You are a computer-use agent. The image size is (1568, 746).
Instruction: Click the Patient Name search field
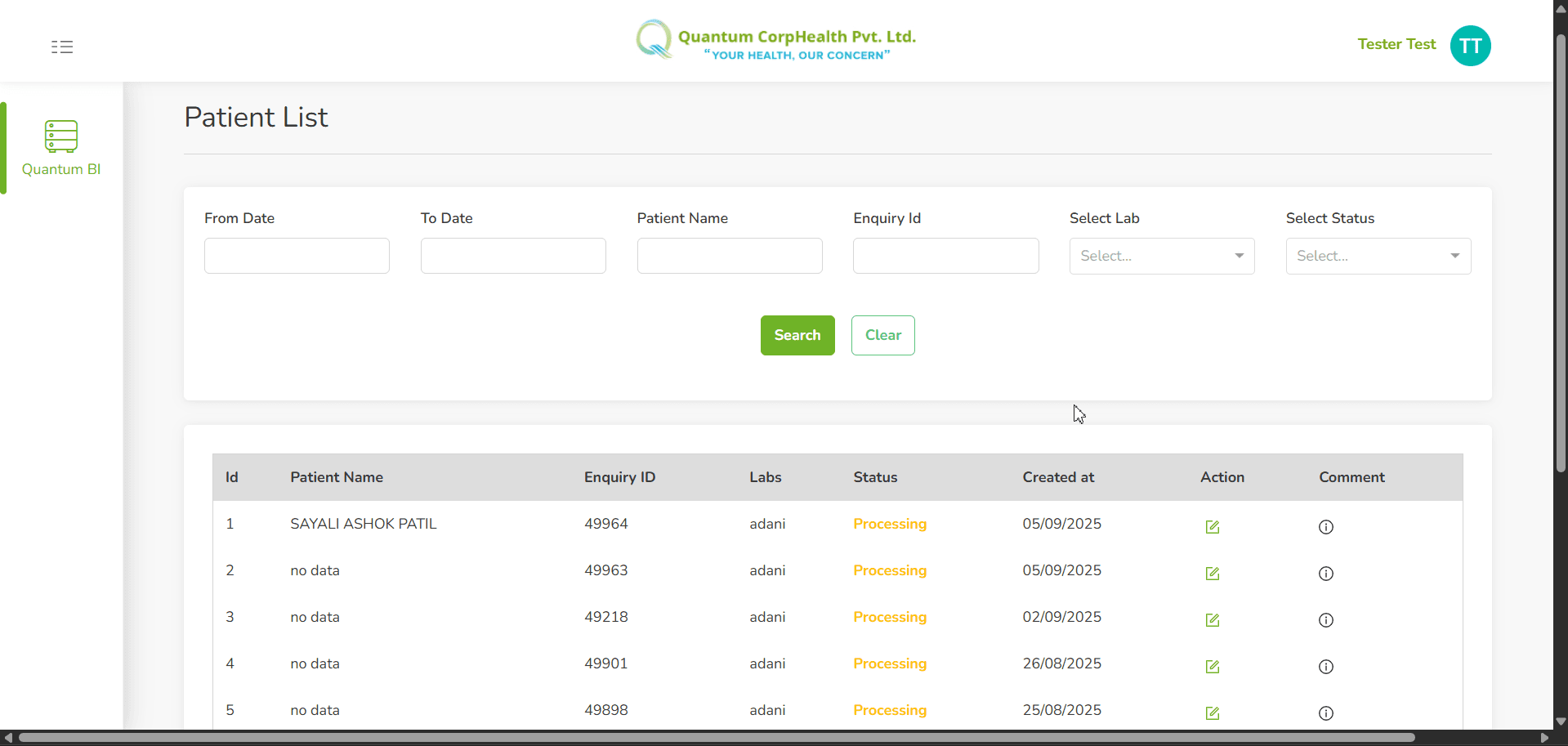coord(729,256)
